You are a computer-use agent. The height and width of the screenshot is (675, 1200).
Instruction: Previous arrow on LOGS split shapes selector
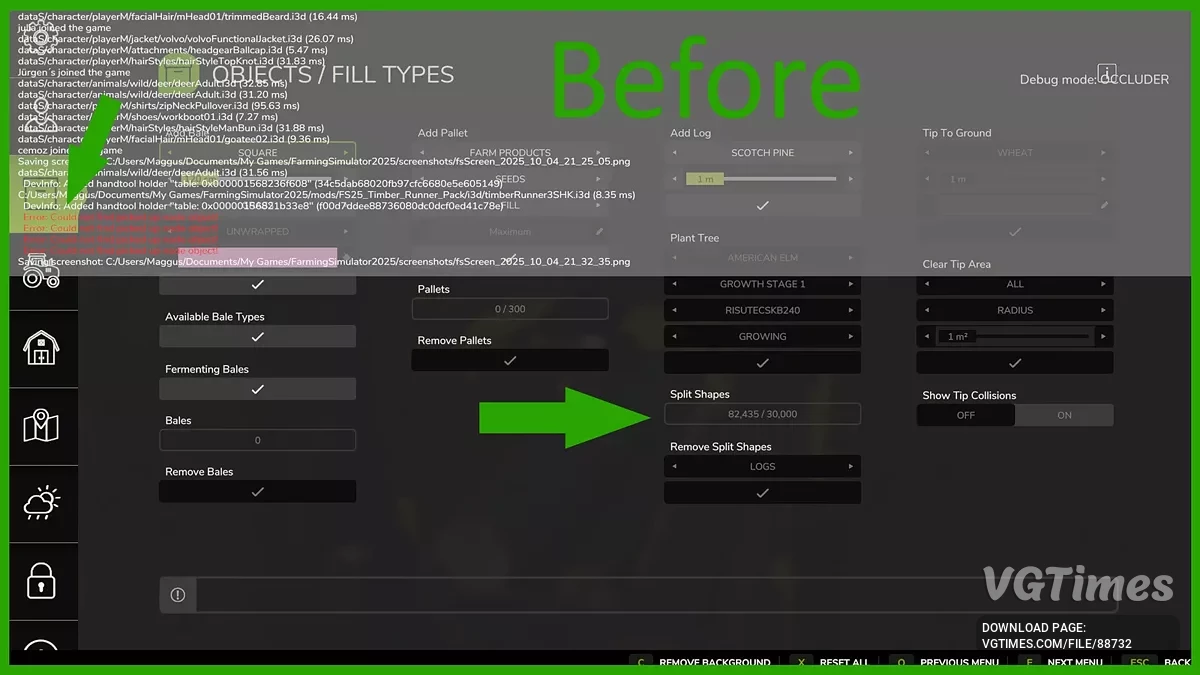pyautogui.click(x=675, y=466)
